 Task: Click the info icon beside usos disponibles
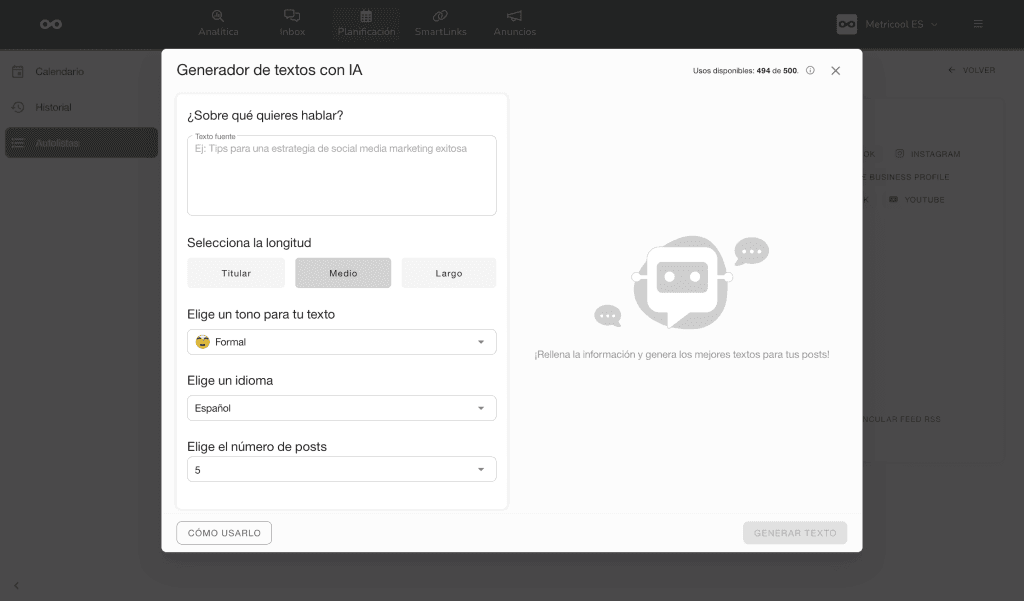click(810, 71)
